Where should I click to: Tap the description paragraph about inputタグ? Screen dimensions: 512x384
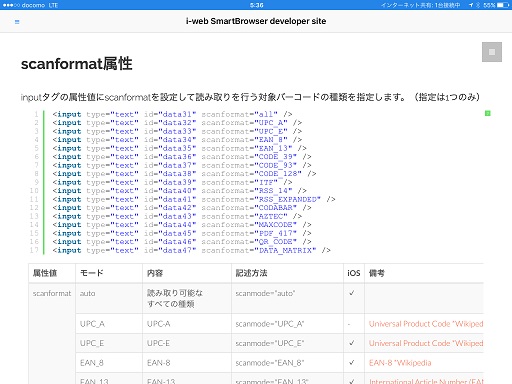pos(250,97)
